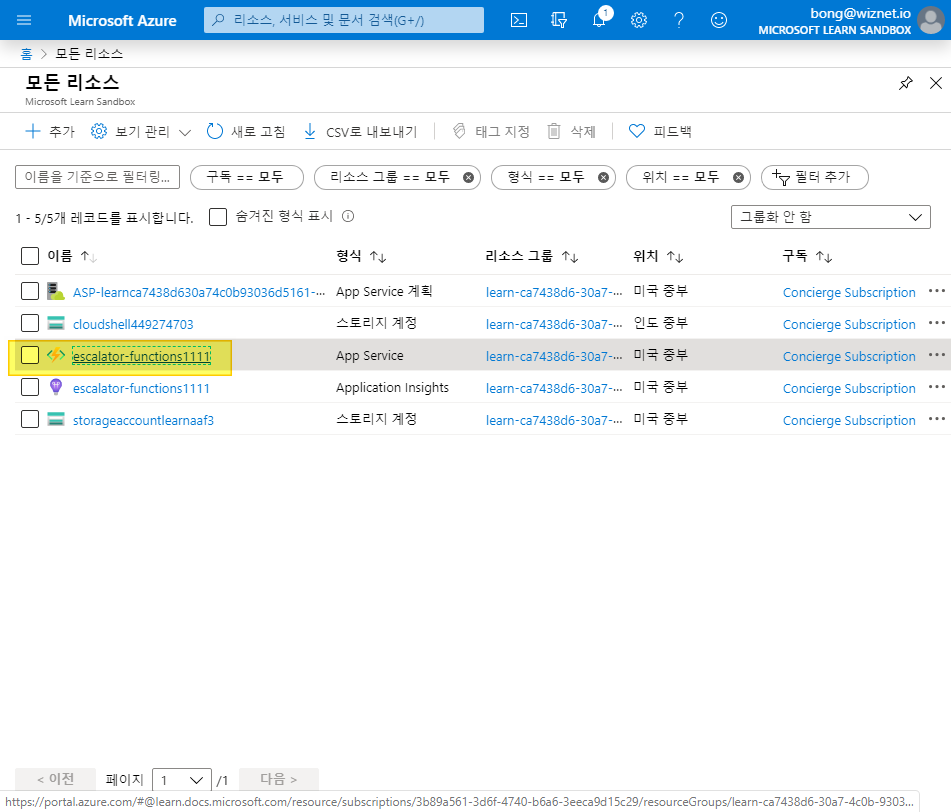951x812 pixels.
Task: Click the Application Insights bulb icon
Action: [56, 387]
